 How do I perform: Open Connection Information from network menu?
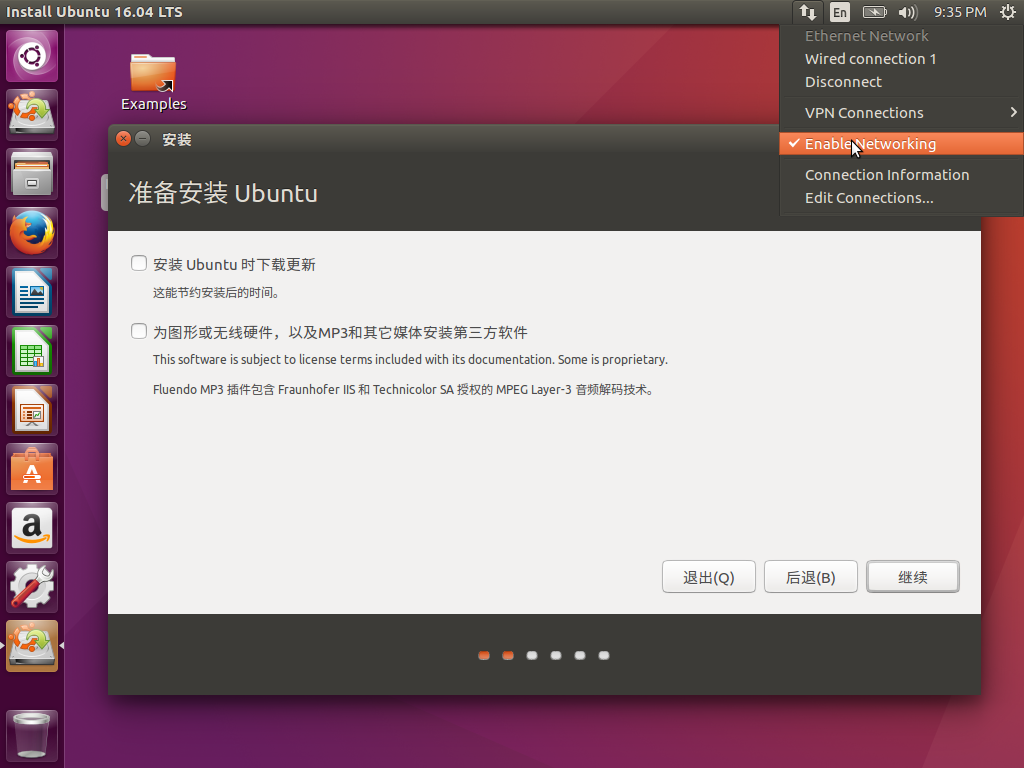[887, 174]
